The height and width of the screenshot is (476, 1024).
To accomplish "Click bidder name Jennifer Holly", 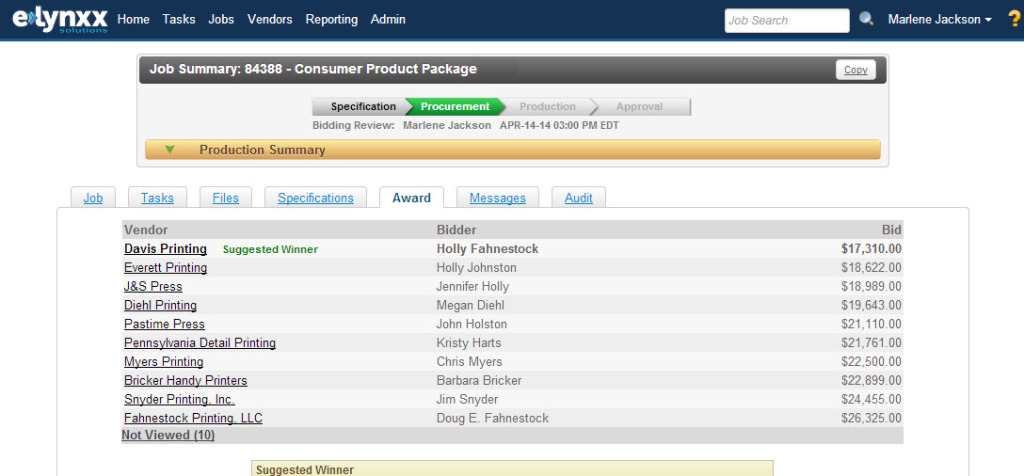I will [x=472, y=287].
